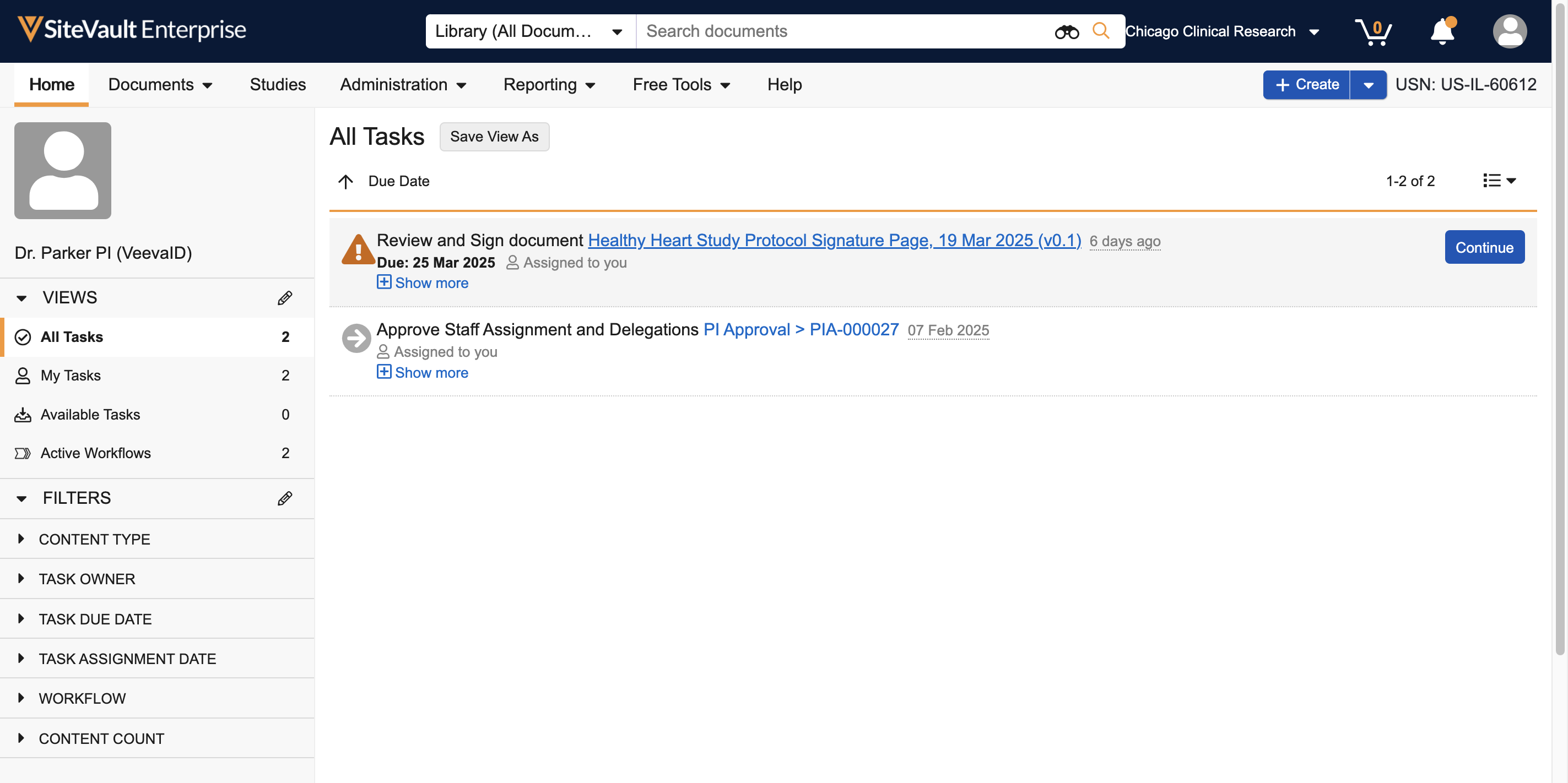Click the 'Due: 25 Mar 2025' text

(436, 263)
